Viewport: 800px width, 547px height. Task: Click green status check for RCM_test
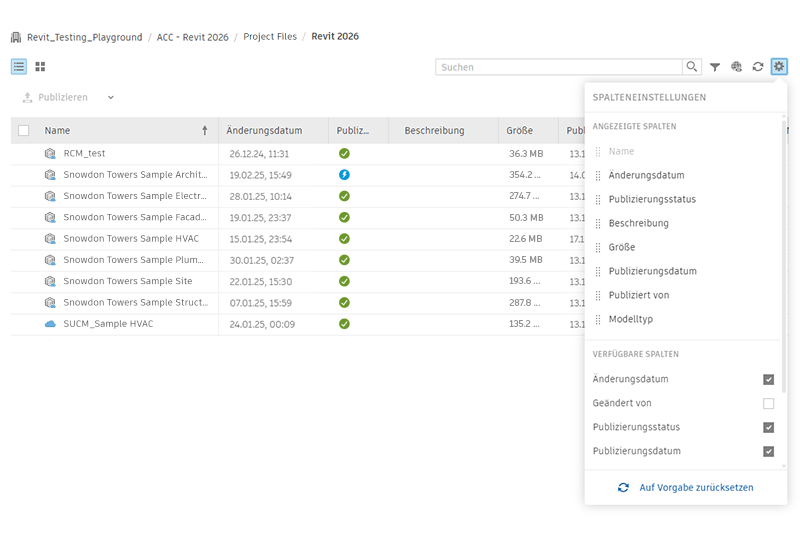click(344, 154)
